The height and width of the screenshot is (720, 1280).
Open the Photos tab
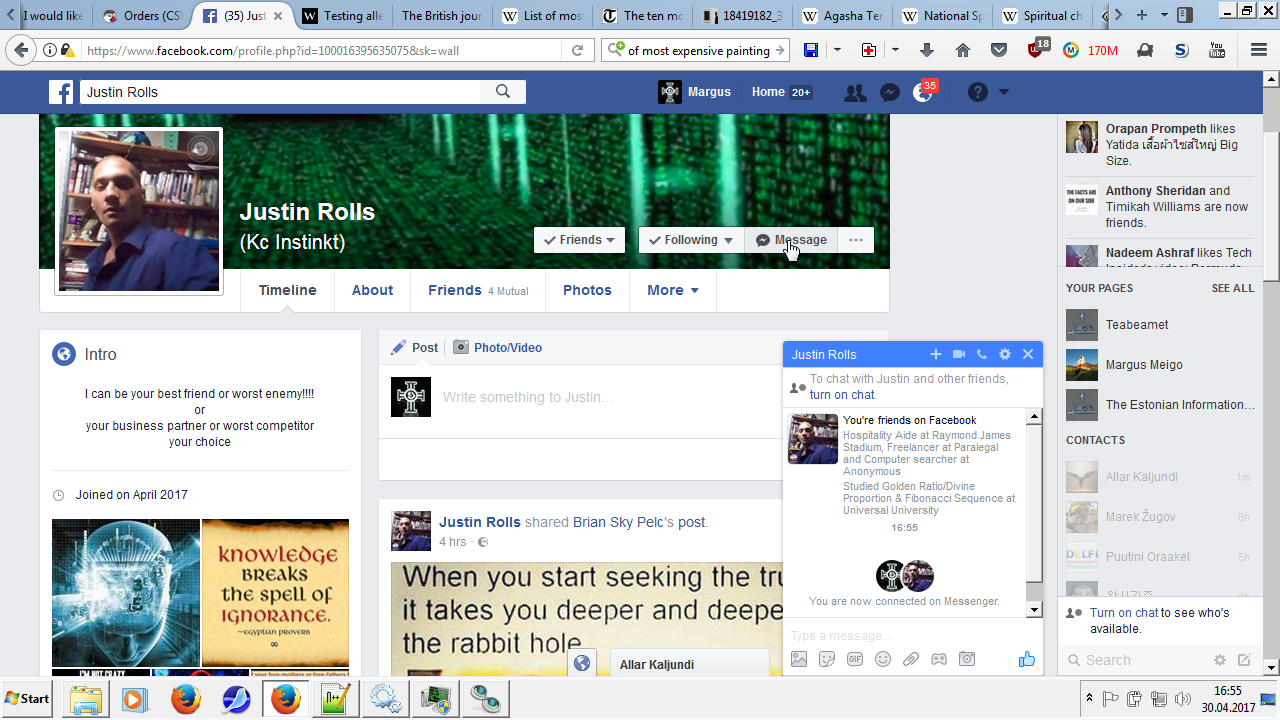coord(587,290)
